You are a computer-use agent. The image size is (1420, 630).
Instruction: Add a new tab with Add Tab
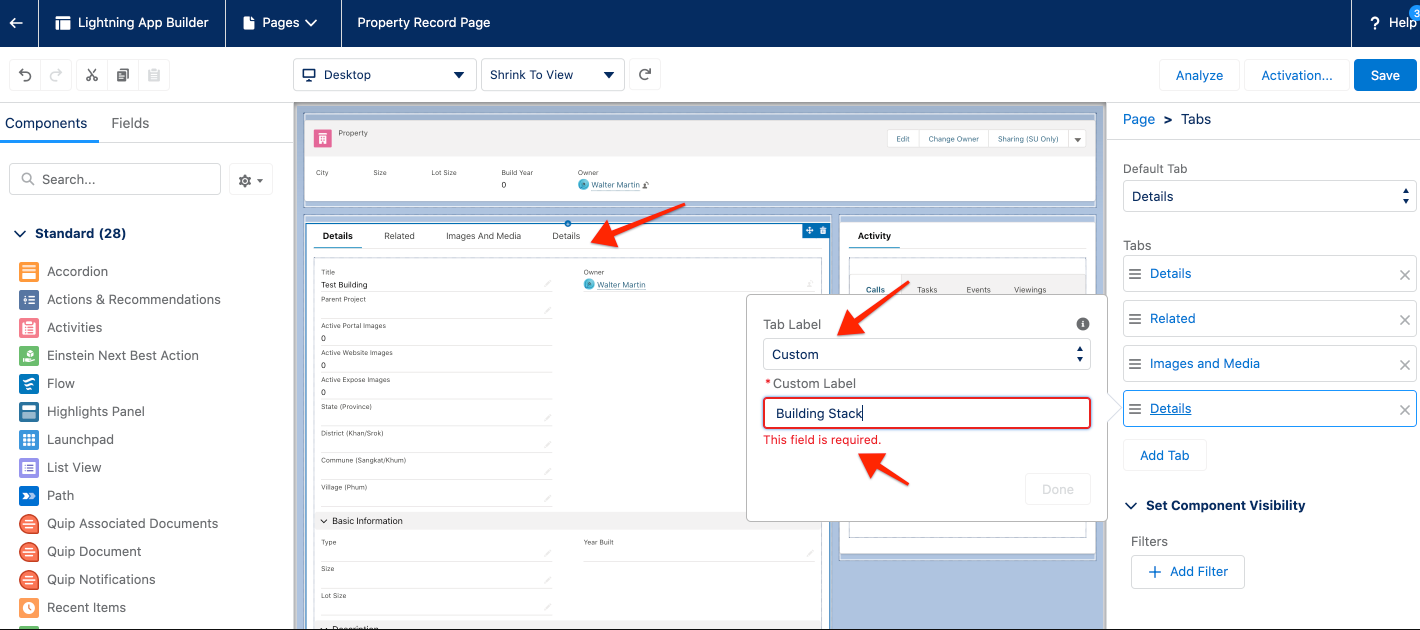(1164, 455)
